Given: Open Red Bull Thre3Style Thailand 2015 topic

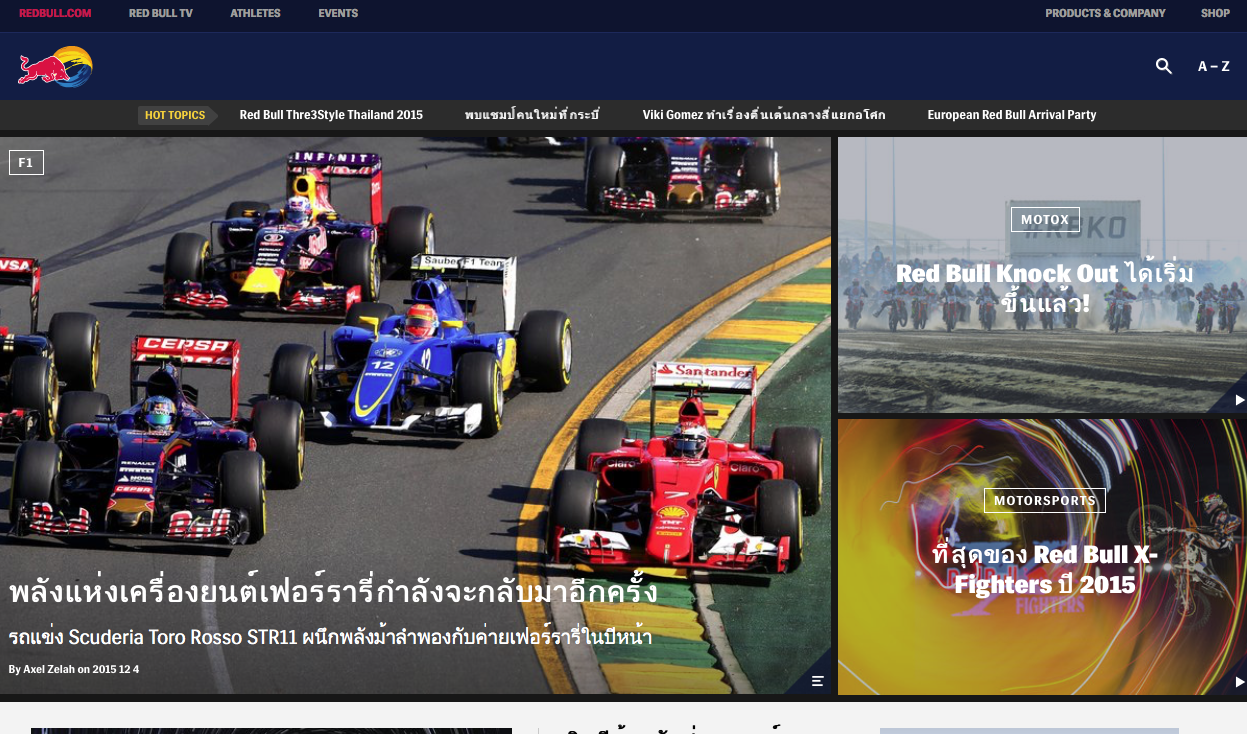Looking at the screenshot, I should click(331, 115).
